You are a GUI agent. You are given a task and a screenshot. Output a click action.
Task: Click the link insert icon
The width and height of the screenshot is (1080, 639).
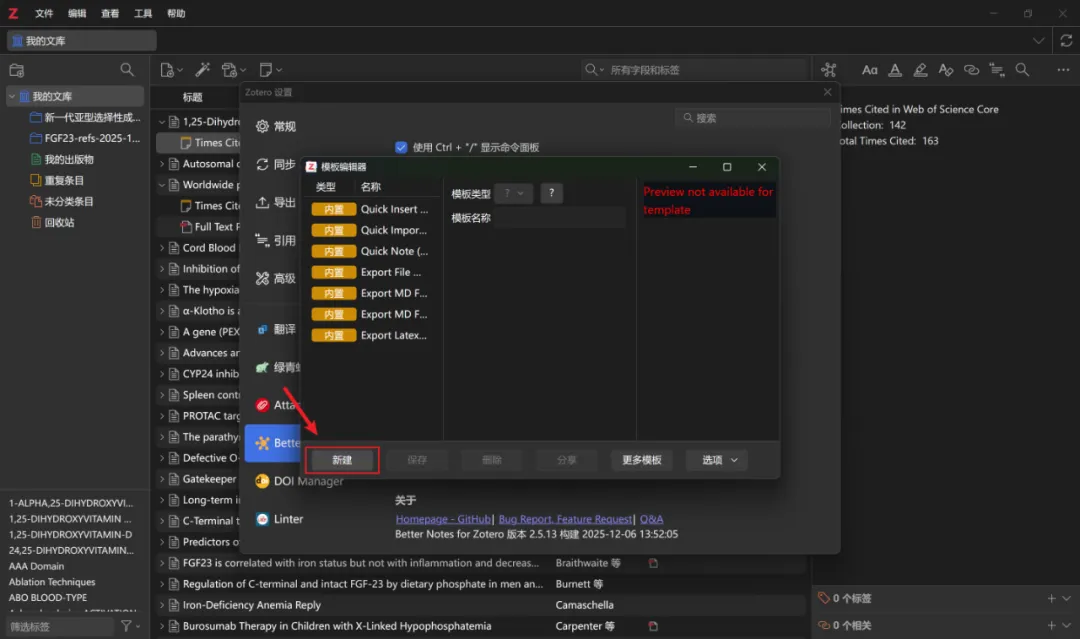971,70
